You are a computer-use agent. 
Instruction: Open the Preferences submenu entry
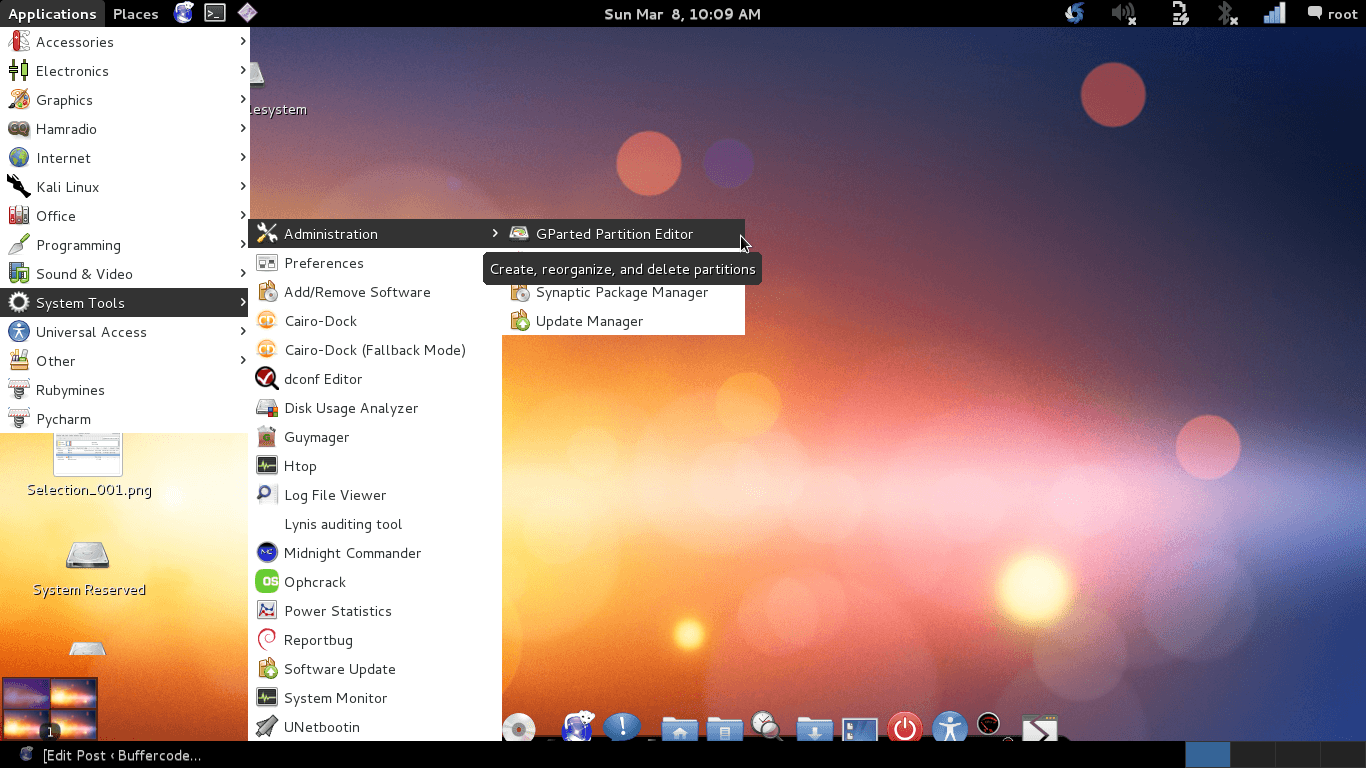[375, 263]
